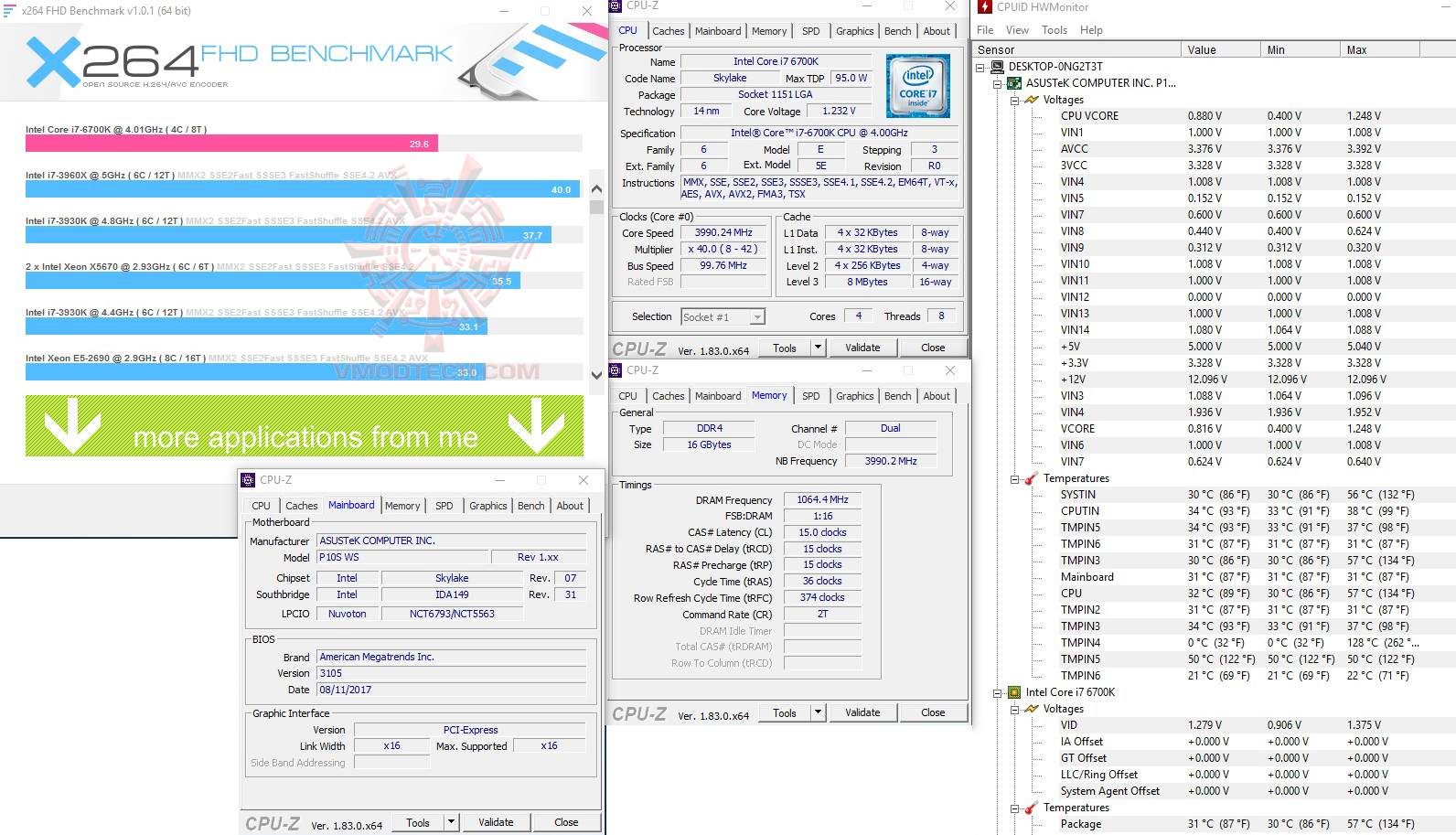This screenshot has width=1456, height=835.
Task: Click the pink i7-6700K 29.6 result bar
Action: click(x=232, y=144)
